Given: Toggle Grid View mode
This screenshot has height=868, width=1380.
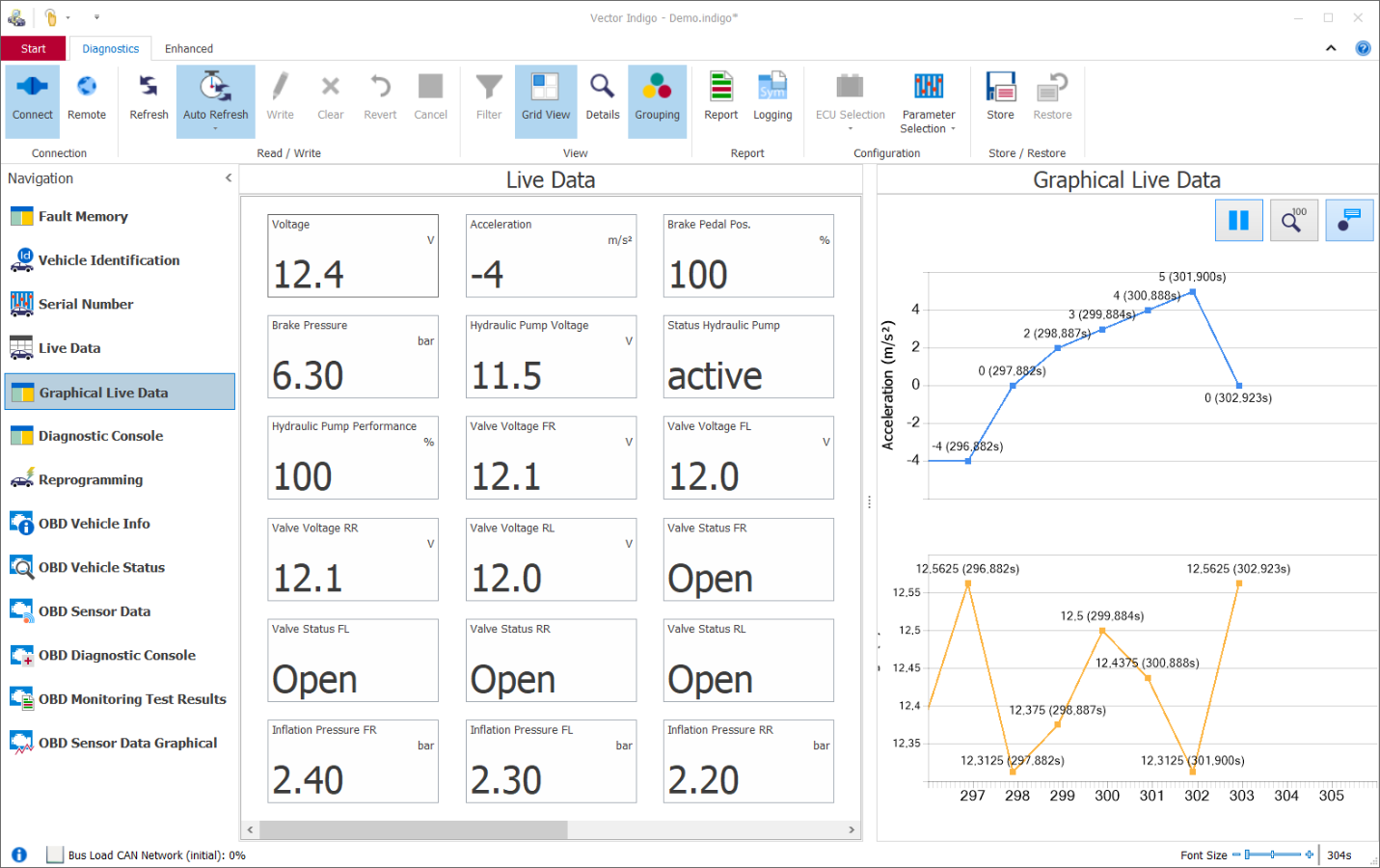Looking at the screenshot, I should [x=546, y=100].
